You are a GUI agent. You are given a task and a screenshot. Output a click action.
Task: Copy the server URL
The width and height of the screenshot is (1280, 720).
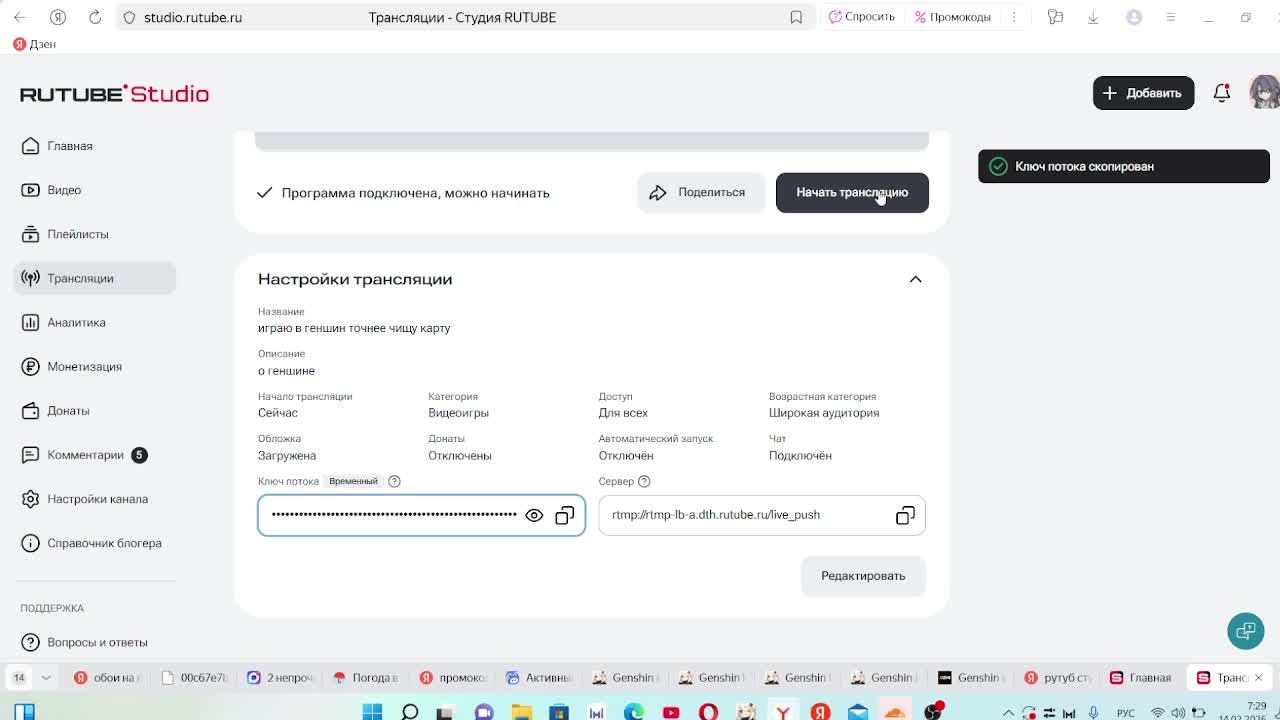click(905, 515)
